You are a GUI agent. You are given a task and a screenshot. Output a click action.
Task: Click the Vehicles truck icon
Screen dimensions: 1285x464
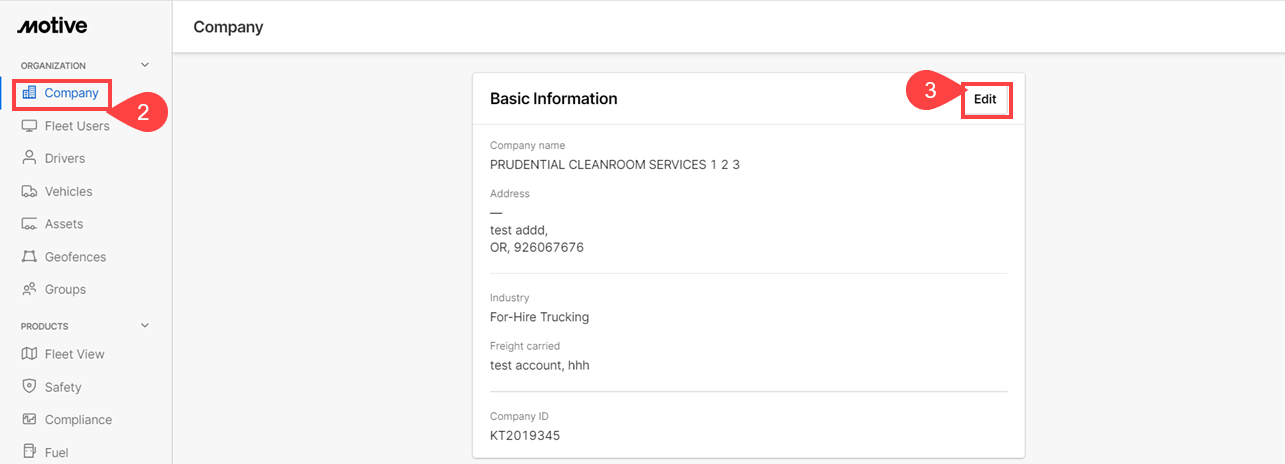coord(29,191)
